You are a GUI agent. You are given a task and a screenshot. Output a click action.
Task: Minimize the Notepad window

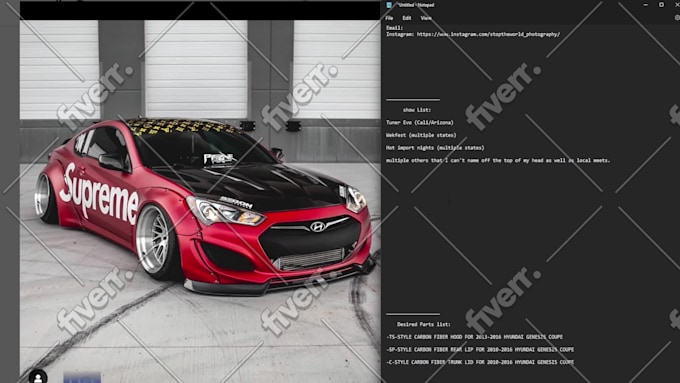pos(646,5)
